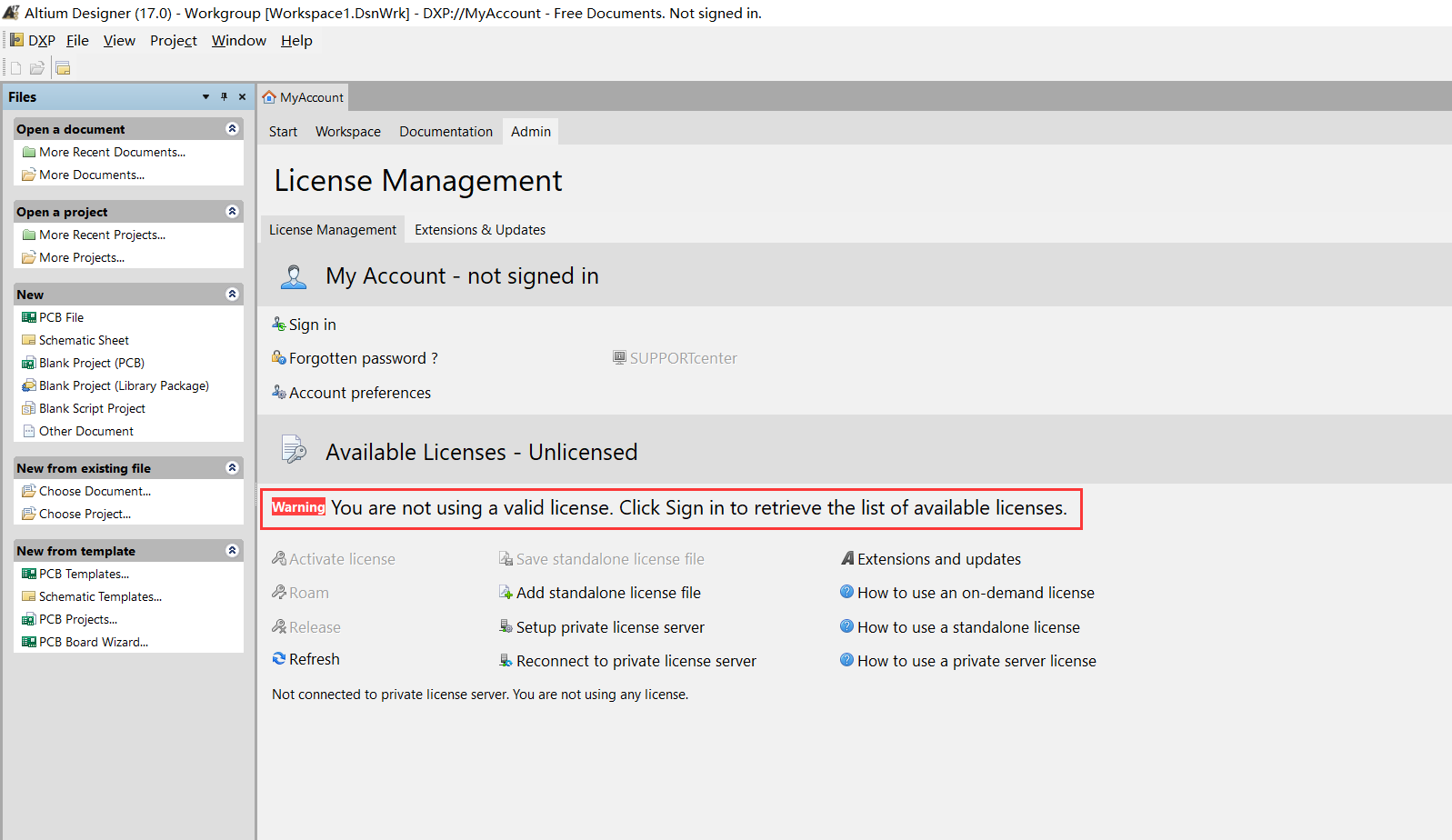Open Setup private license server
Viewport: 1452px width, 840px height.
(x=610, y=627)
